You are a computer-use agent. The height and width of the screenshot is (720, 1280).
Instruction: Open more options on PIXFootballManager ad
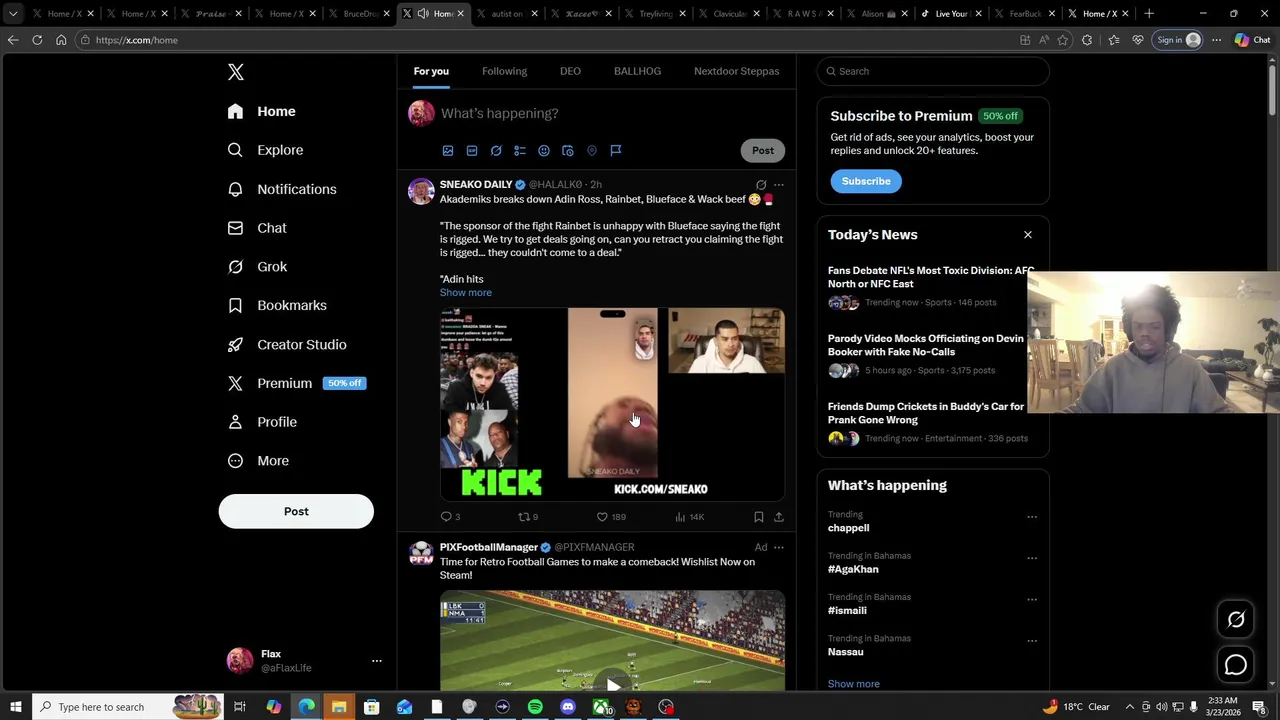tap(779, 547)
